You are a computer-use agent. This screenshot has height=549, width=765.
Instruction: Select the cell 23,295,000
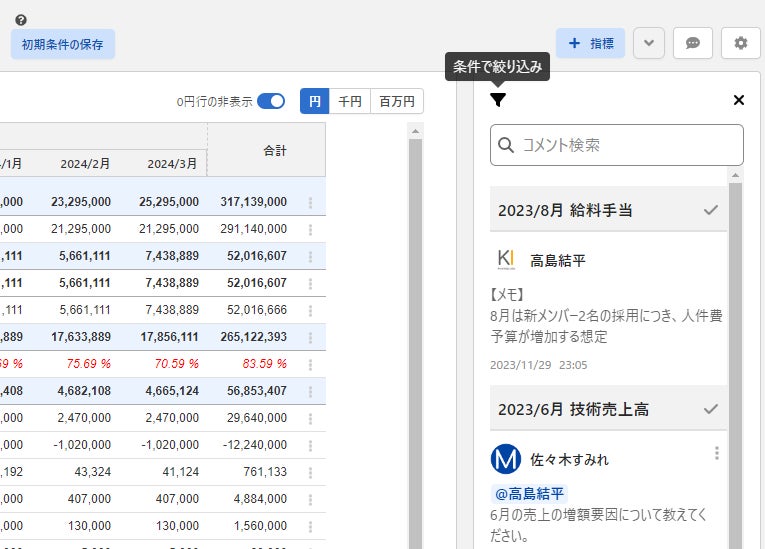[x=81, y=202]
